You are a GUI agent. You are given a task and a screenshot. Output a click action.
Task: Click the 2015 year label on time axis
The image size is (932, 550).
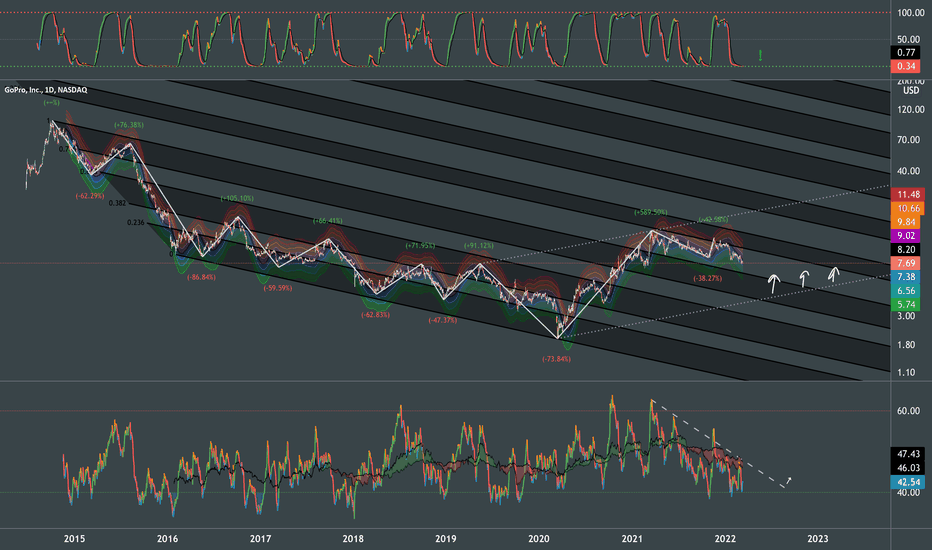pos(74,539)
